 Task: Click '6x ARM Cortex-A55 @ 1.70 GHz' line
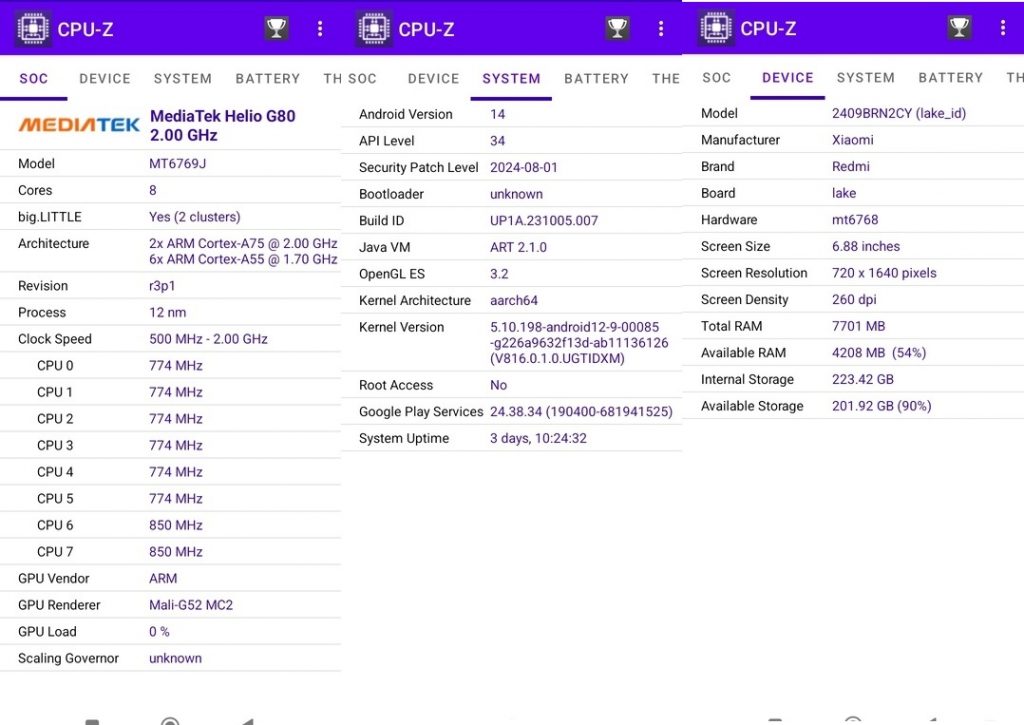[243, 259]
